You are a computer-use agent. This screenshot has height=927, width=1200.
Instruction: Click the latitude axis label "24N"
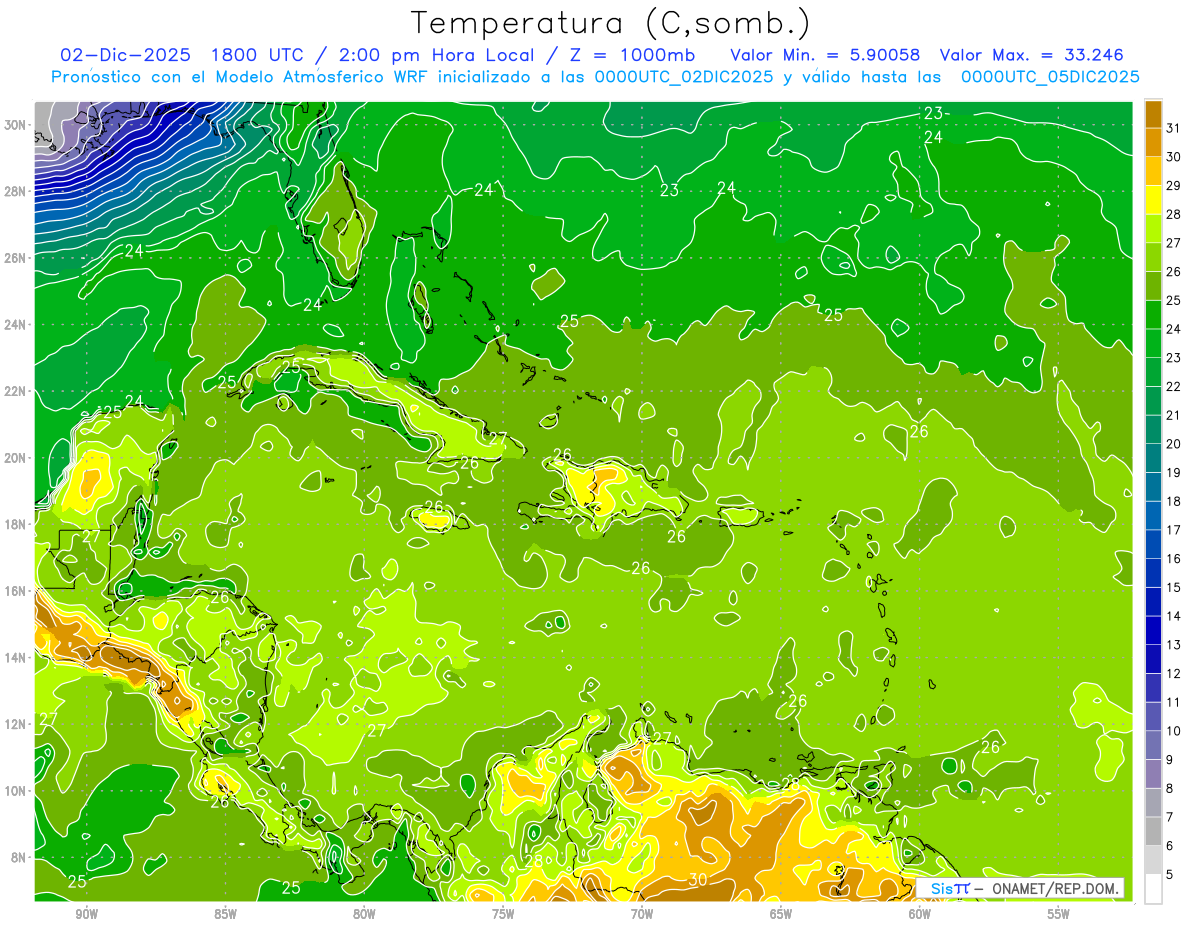(x=17, y=325)
